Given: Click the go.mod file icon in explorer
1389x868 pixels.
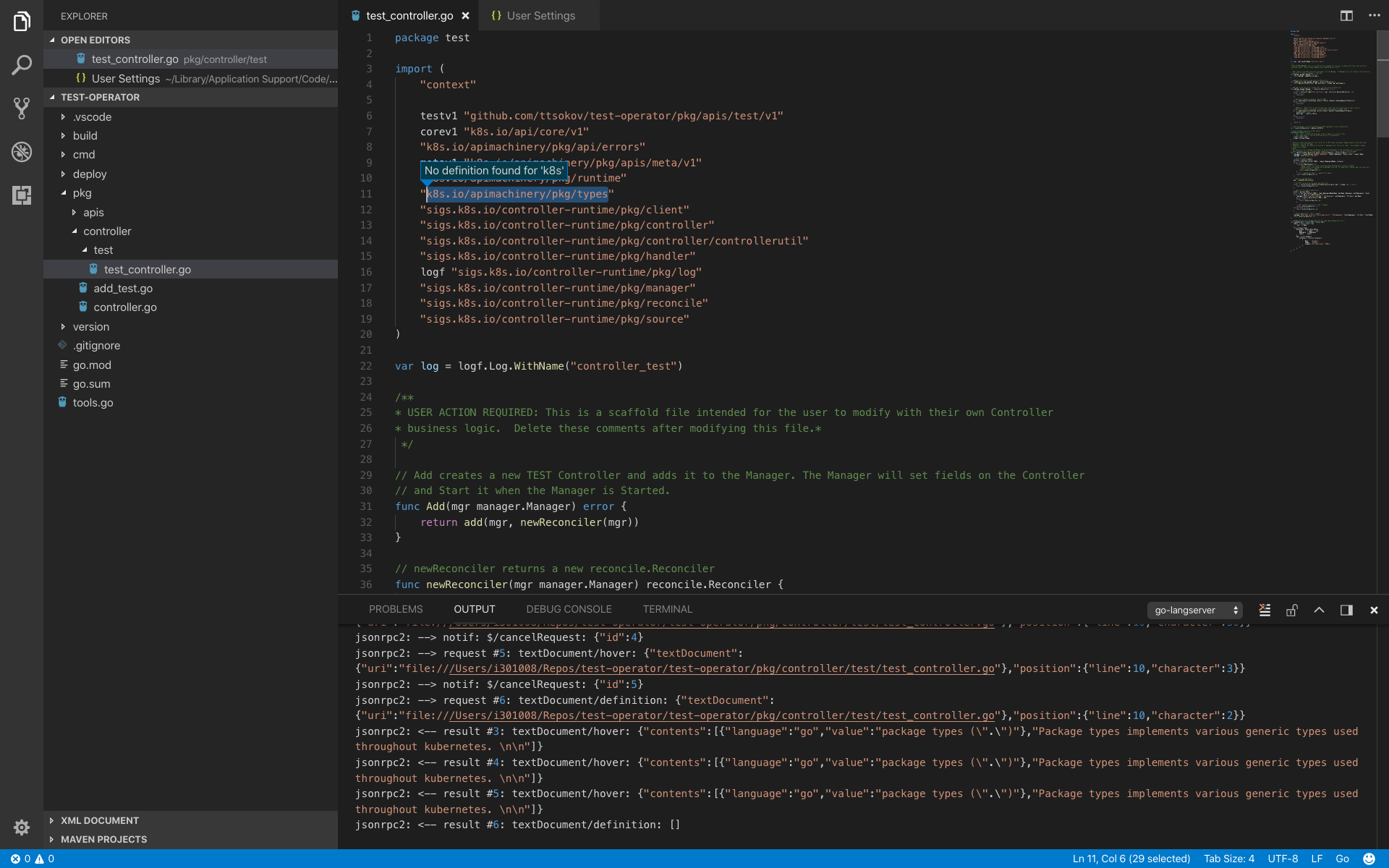Looking at the screenshot, I should point(63,365).
